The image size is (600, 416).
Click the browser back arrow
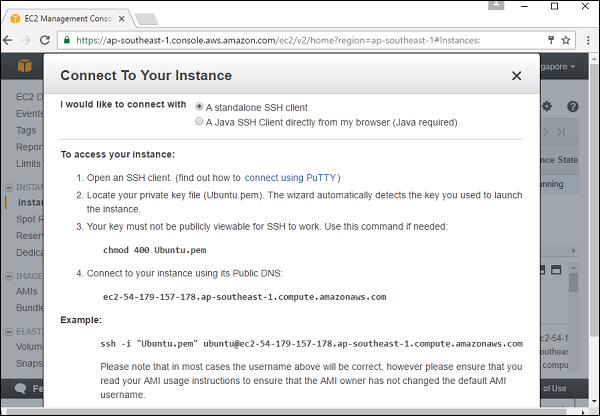pos(9,40)
